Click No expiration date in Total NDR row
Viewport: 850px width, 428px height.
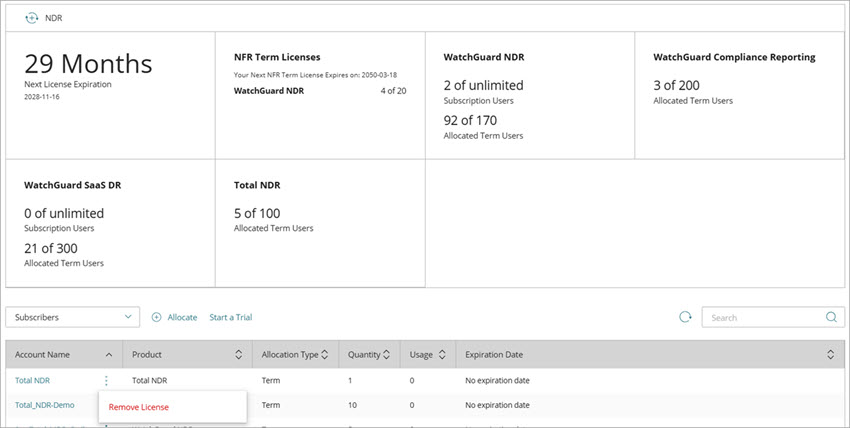[497, 380]
